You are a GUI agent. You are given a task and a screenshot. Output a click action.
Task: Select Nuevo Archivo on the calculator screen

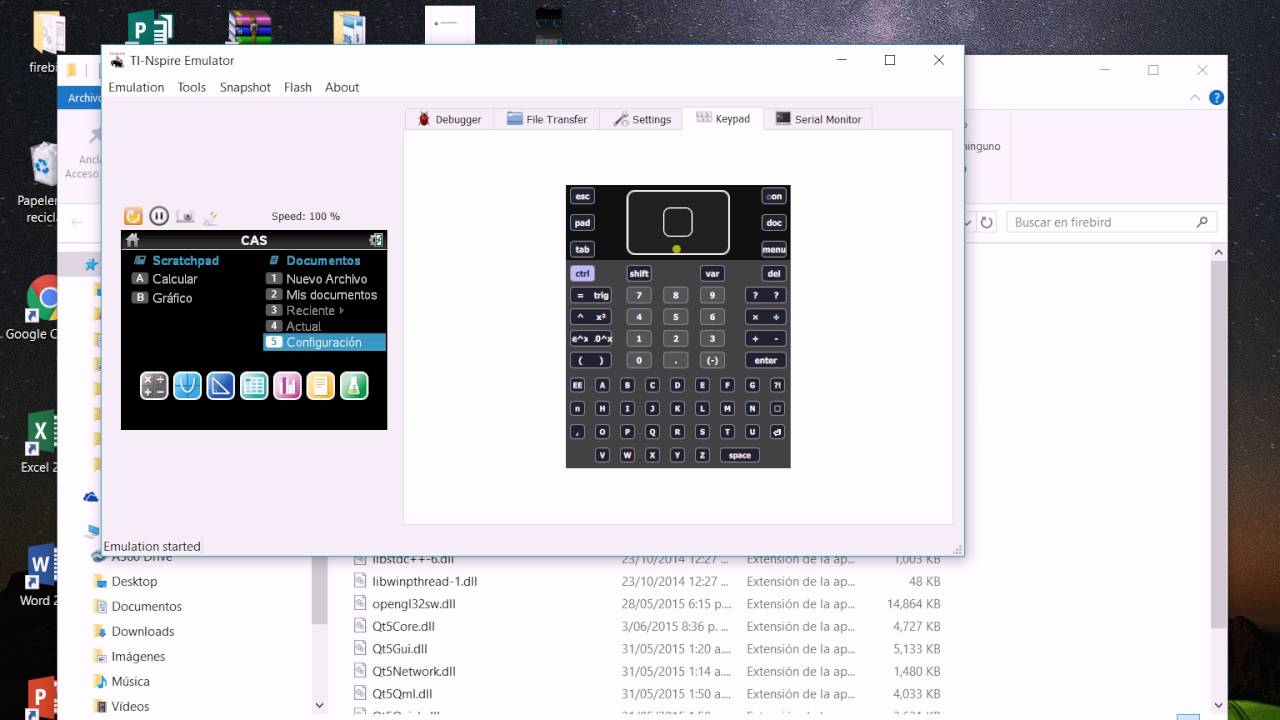point(325,279)
